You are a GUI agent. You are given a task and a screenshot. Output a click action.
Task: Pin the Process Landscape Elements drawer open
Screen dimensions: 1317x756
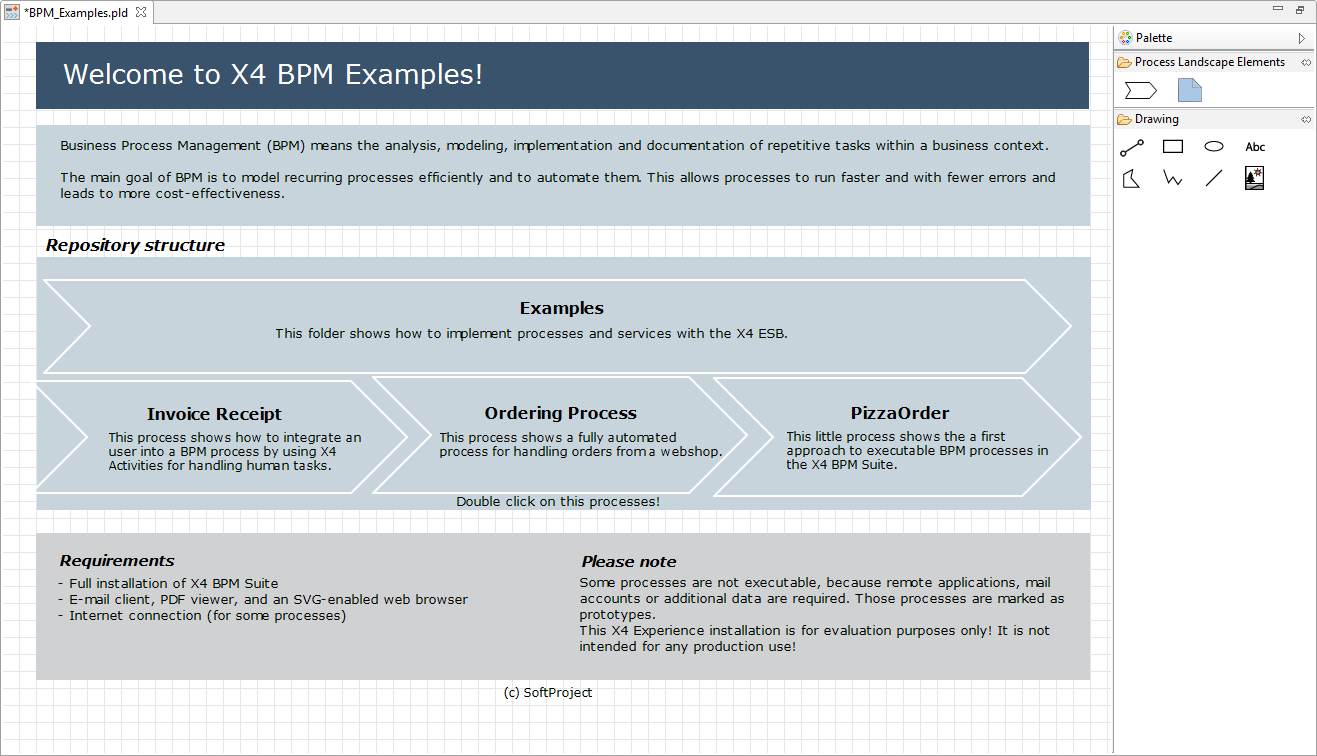1306,62
